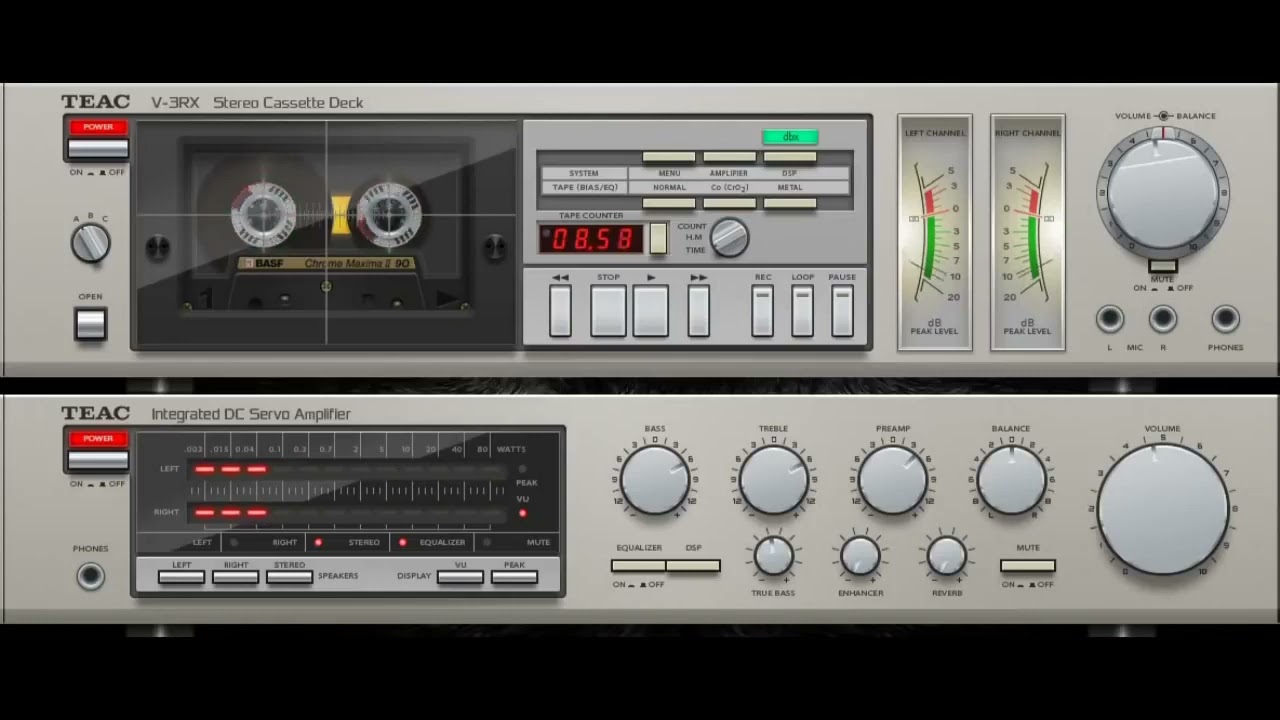Click the REVERB knob
Screen dimensions: 1280x720
point(947,557)
